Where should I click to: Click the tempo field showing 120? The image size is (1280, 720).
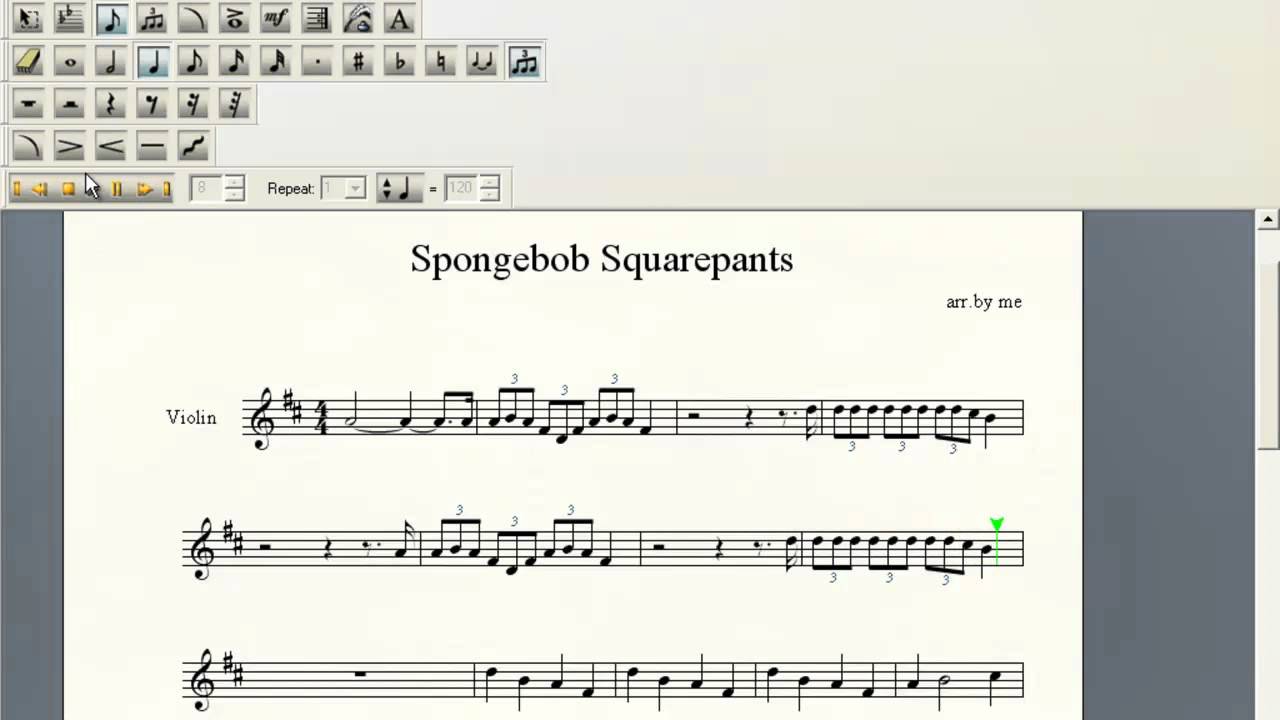(x=461, y=188)
